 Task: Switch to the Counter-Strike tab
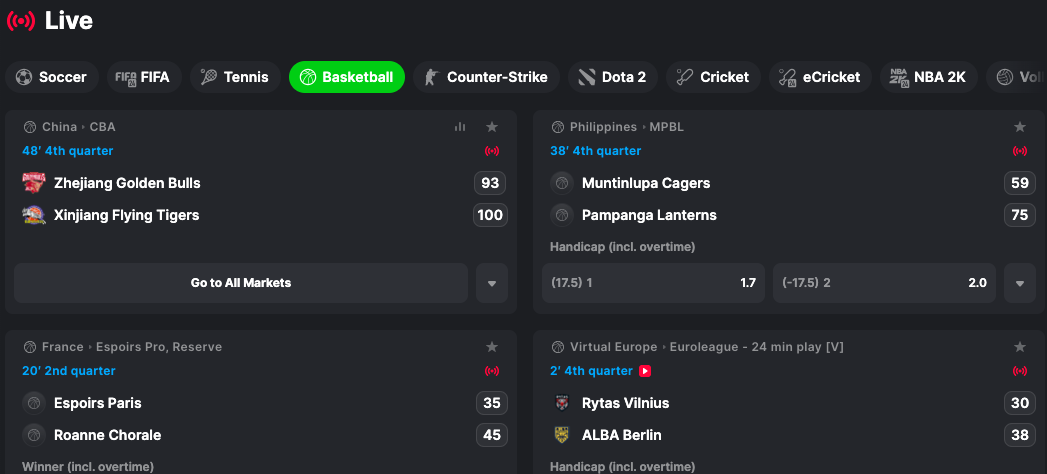(486, 77)
